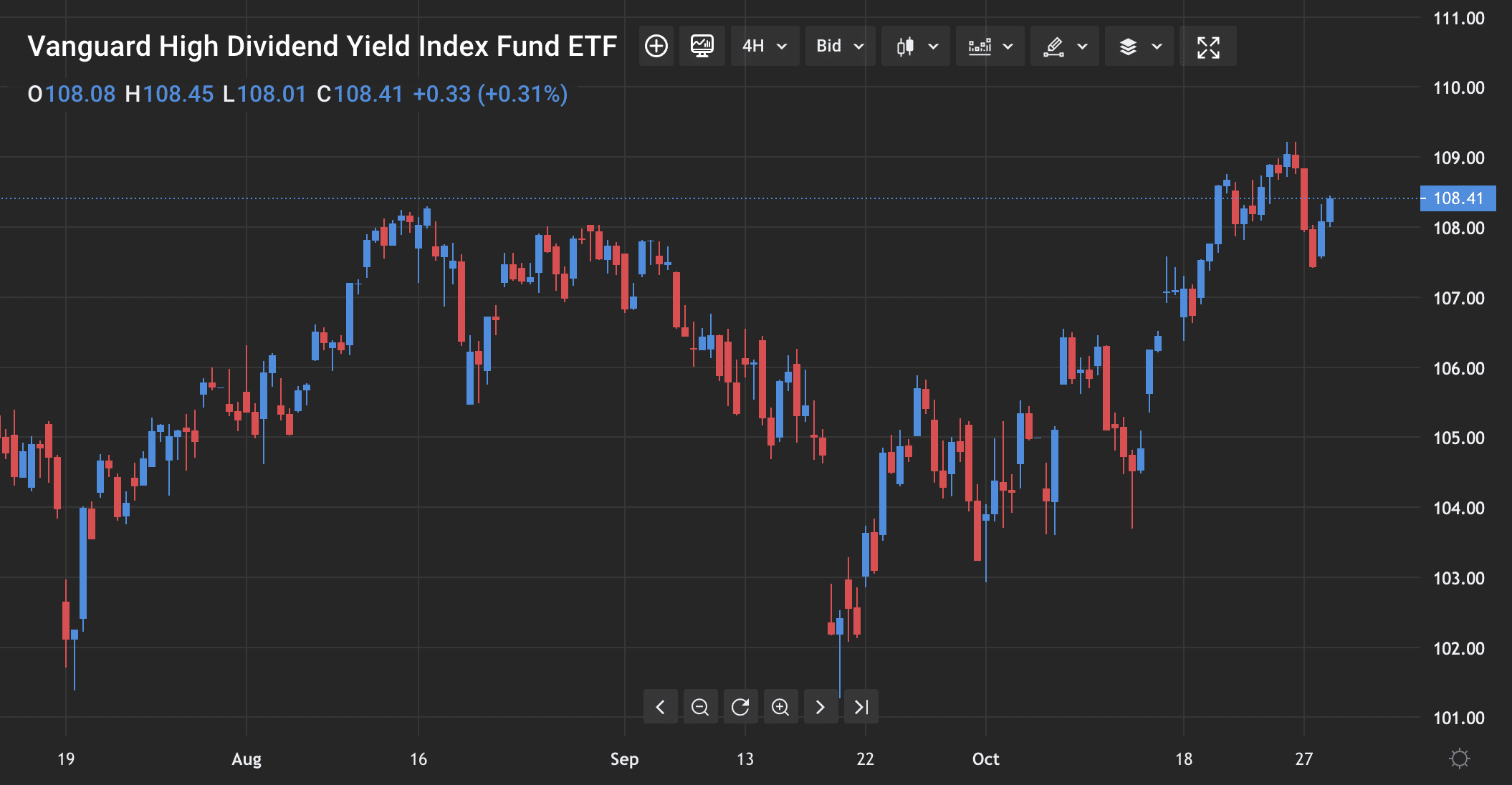Click the 103.00 price axis label

[x=1458, y=579]
